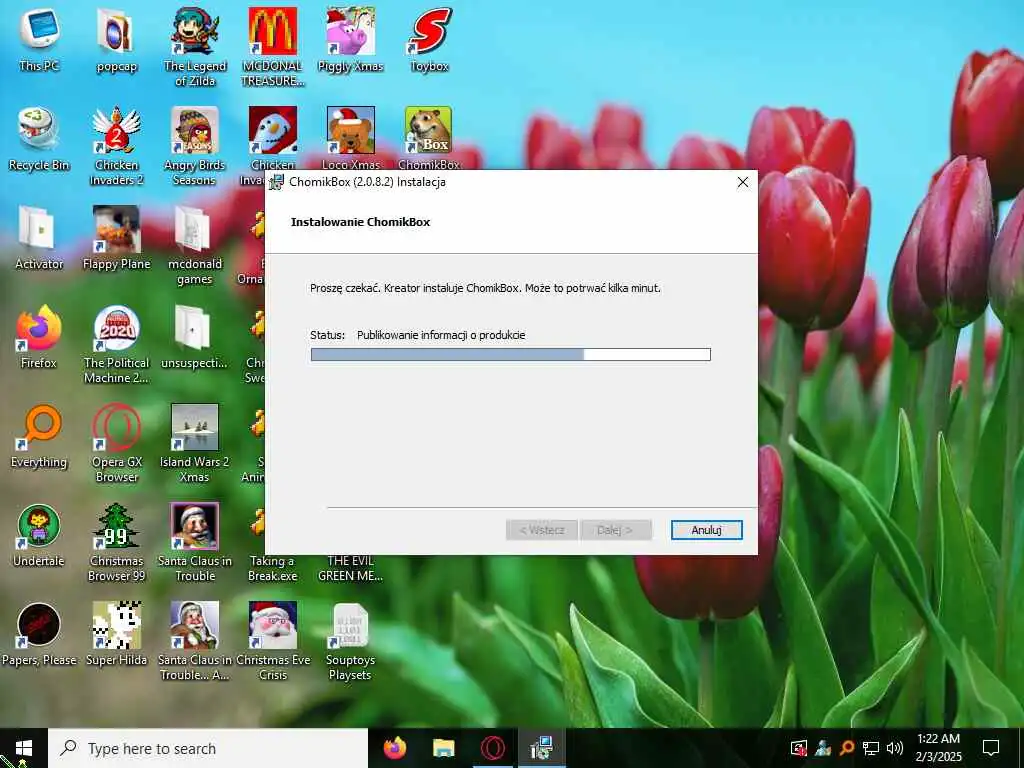Click the greyed-out Wstecz button

click(x=541, y=530)
